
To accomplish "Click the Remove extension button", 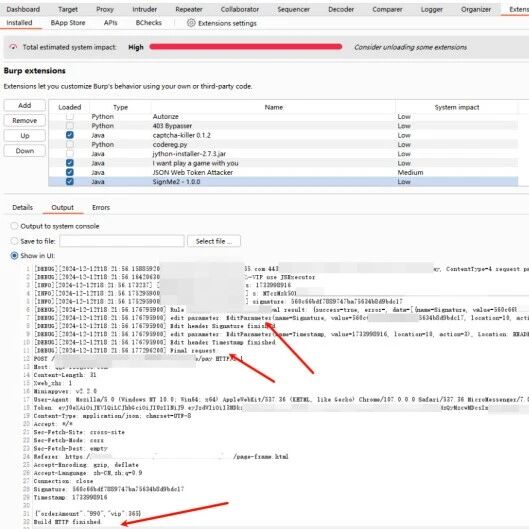I will [25, 120].
